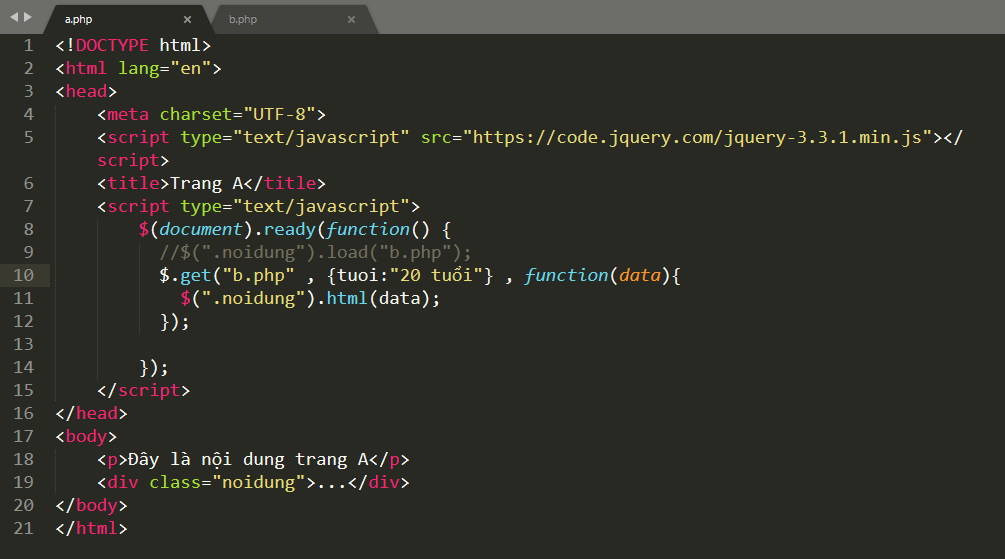1005x559 pixels.
Task: Click the word "document" on line 8
Action: pos(201,229)
